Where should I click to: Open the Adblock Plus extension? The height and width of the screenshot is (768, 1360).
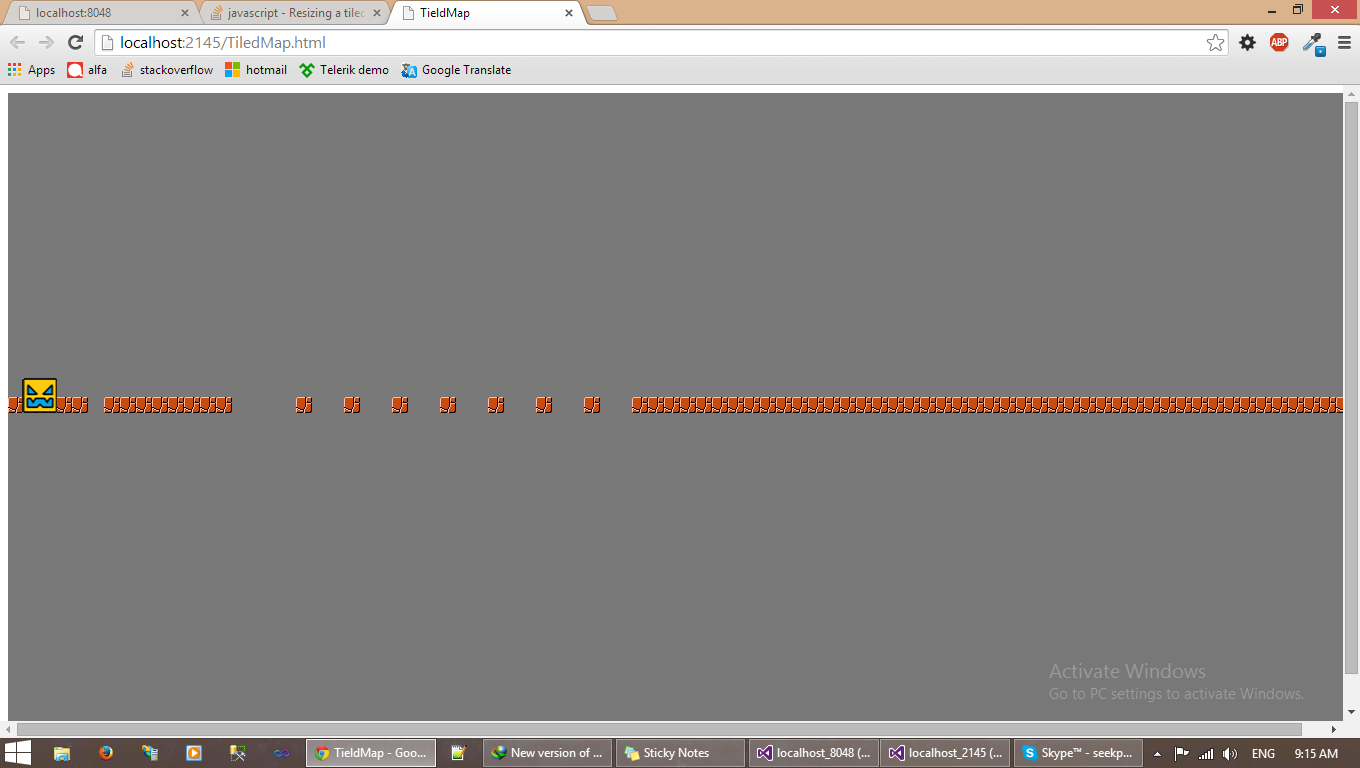pos(1279,42)
